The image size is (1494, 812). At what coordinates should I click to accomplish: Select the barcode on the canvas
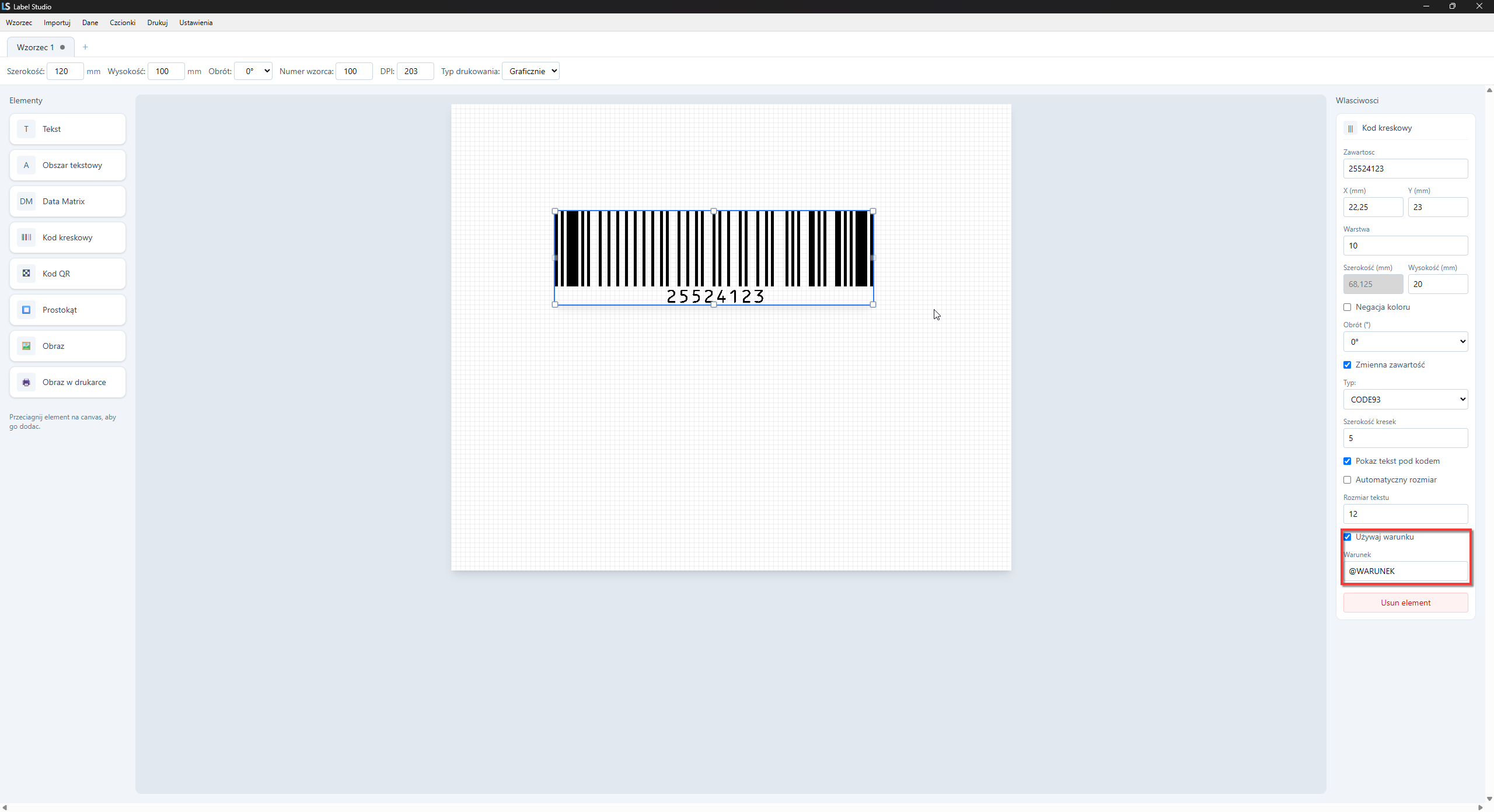point(714,258)
